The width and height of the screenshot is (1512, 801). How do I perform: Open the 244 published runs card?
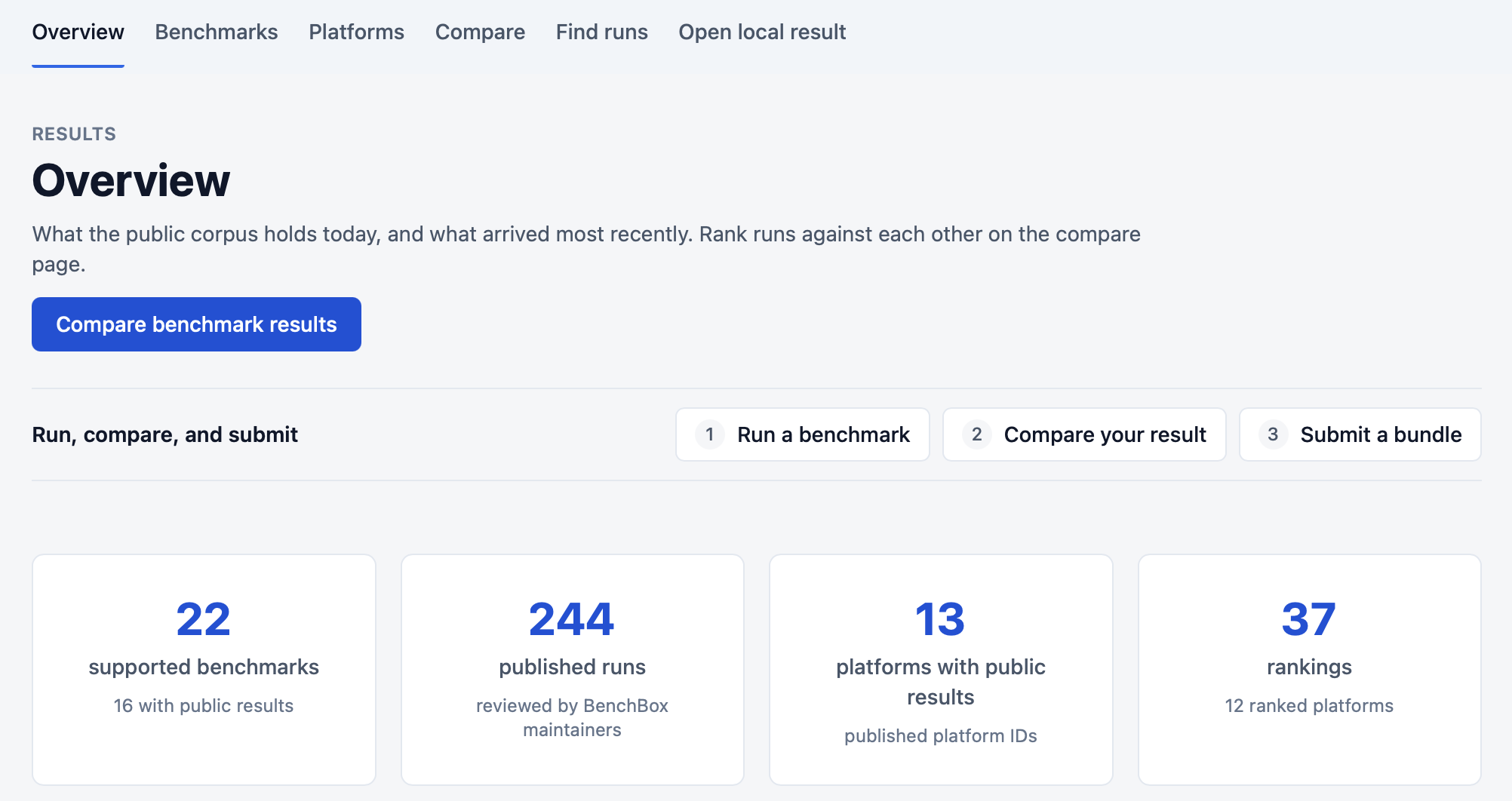point(573,670)
